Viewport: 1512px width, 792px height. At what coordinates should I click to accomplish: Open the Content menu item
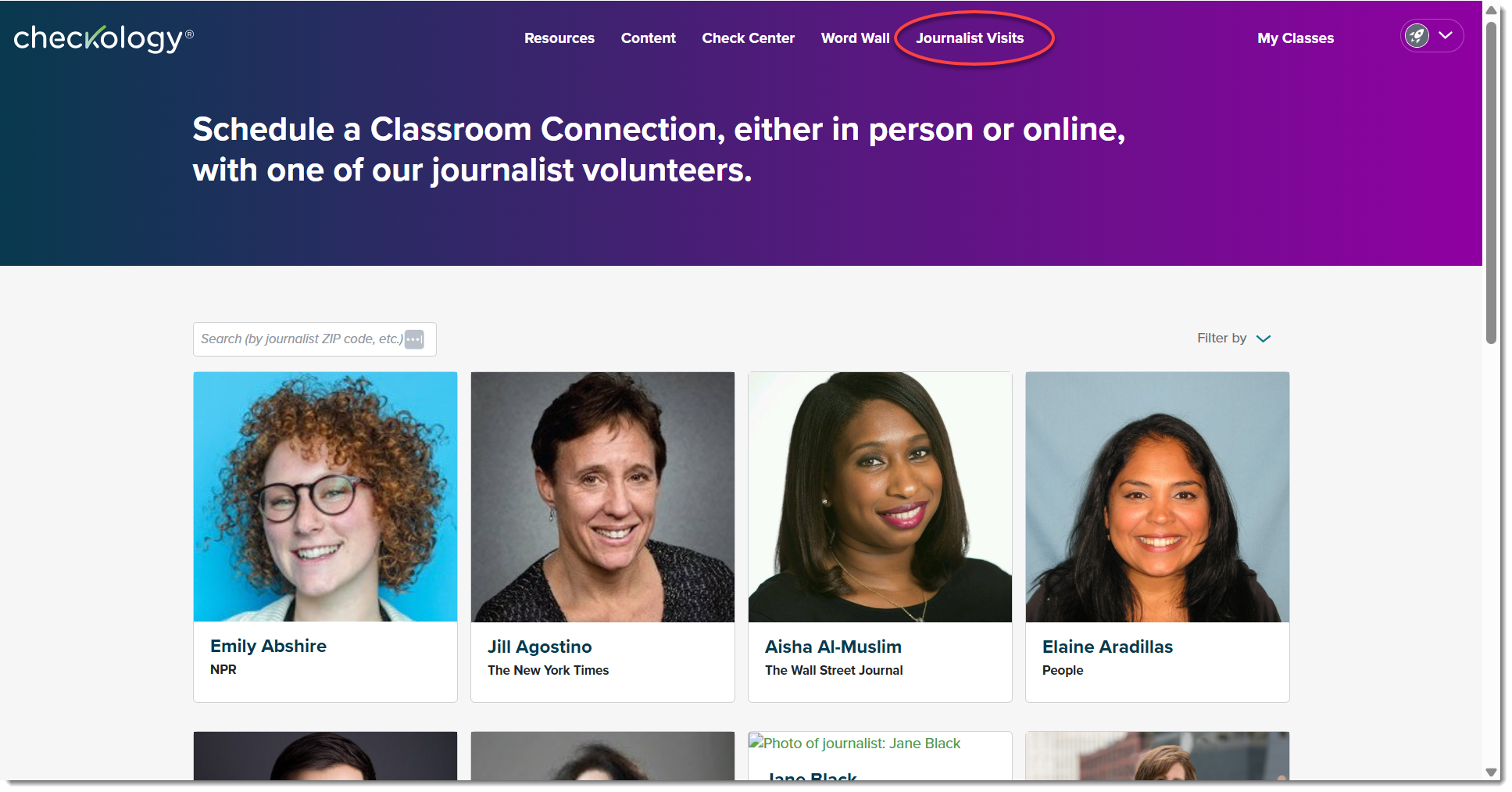(x=648, y=38)
